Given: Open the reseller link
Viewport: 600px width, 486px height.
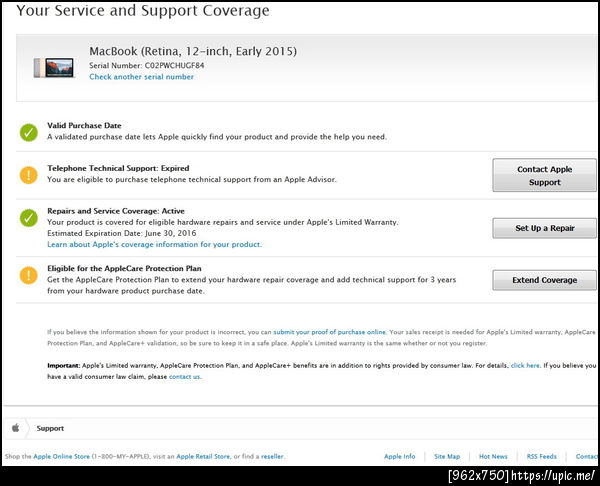Looking at the screenshot, I should 272,456.
